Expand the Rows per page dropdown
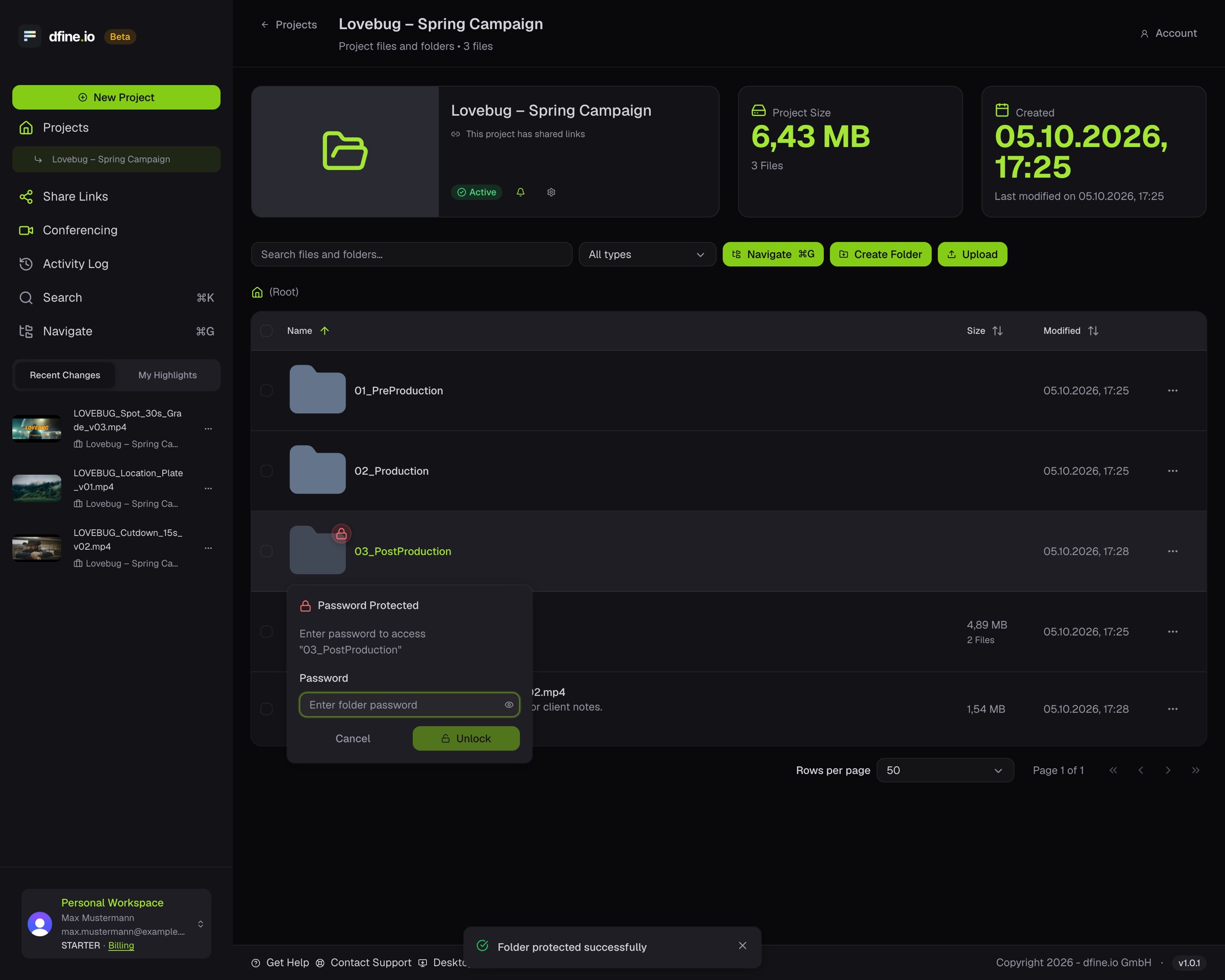 click(945, 770)
